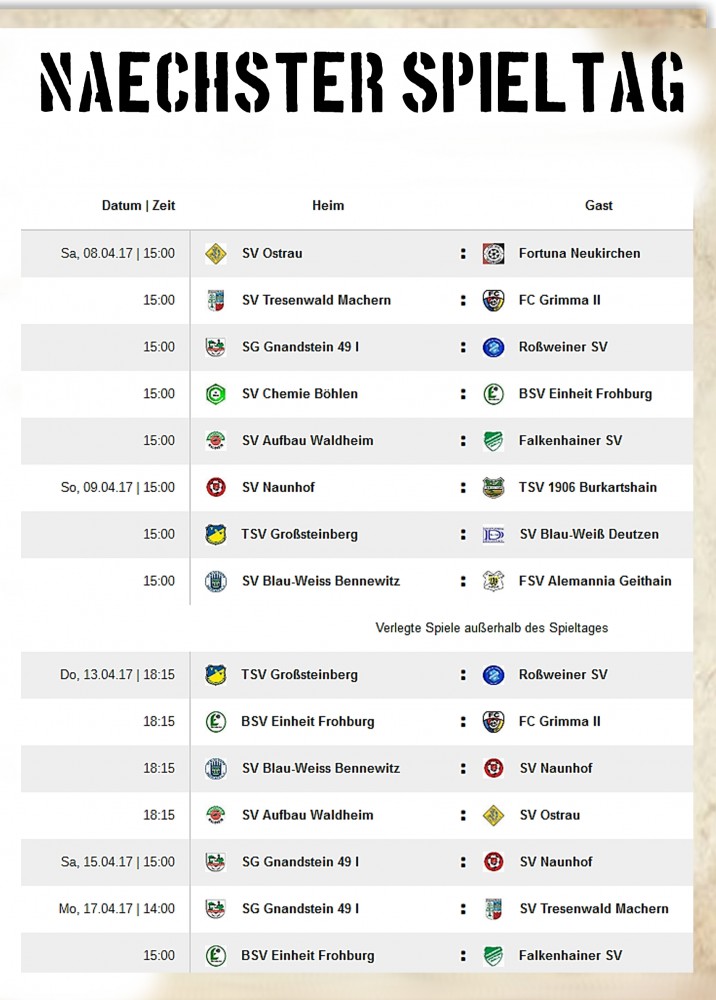This screenshot has width=716, height=1000.
Task: Click the Roßweiner SV logo on 13.04.17 row
Action: point(493,675)
